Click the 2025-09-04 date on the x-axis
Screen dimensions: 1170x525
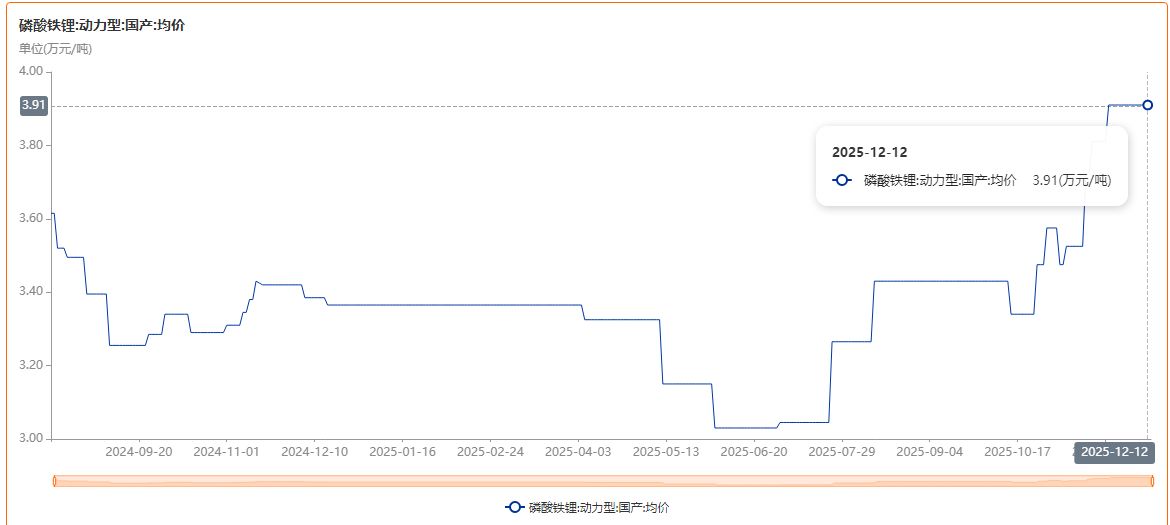click(x=929, y=452)
